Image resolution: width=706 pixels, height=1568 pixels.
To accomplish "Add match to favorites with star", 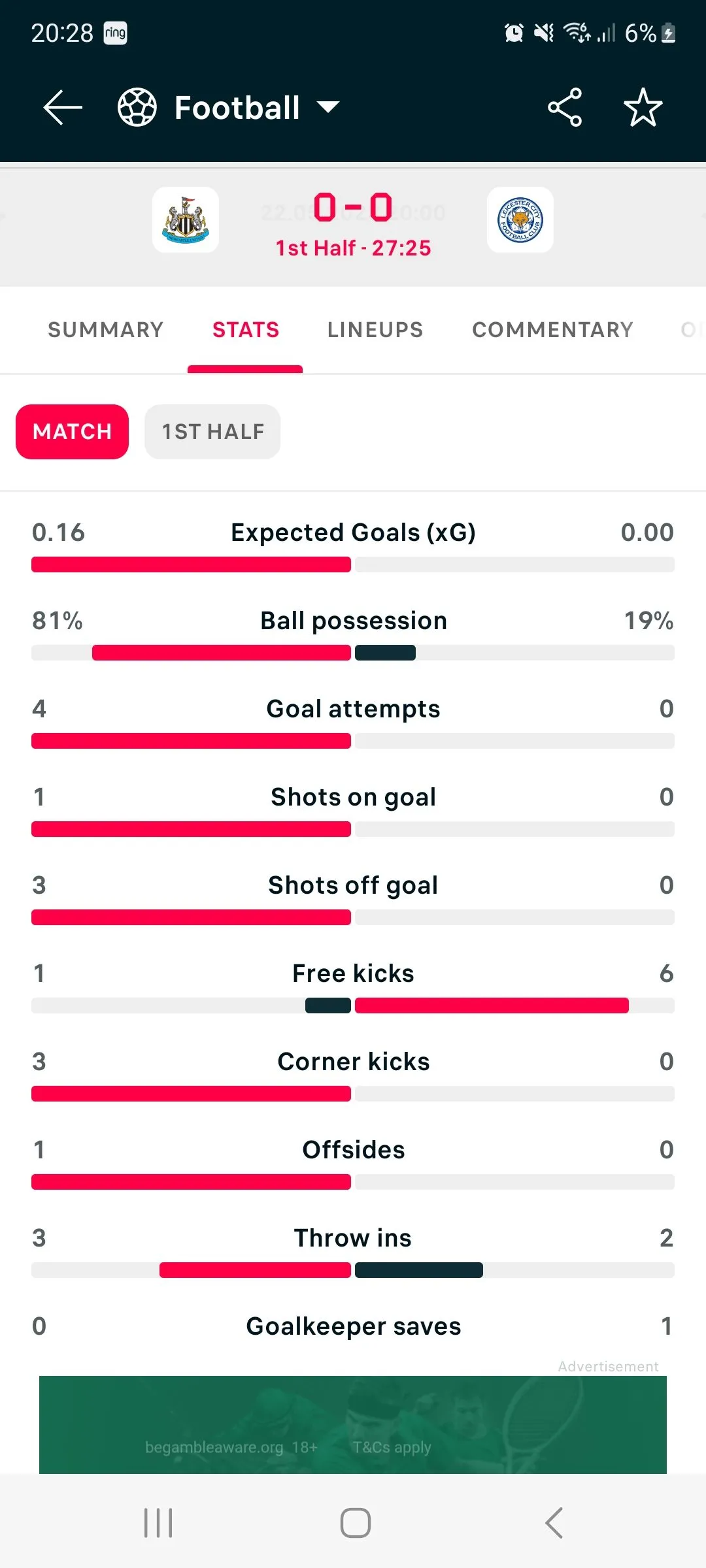I will pos(643,108).
